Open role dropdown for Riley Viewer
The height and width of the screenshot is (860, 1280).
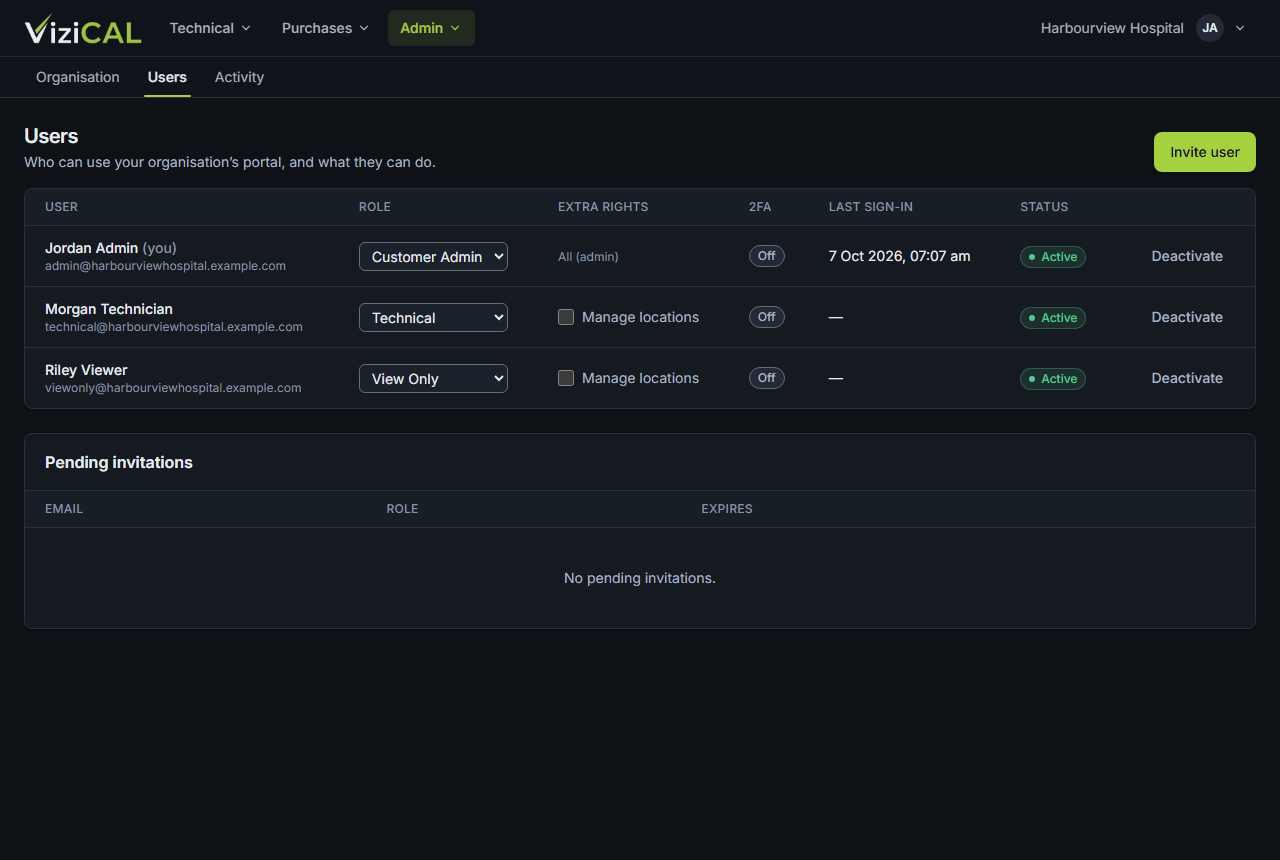click(433, 379)
